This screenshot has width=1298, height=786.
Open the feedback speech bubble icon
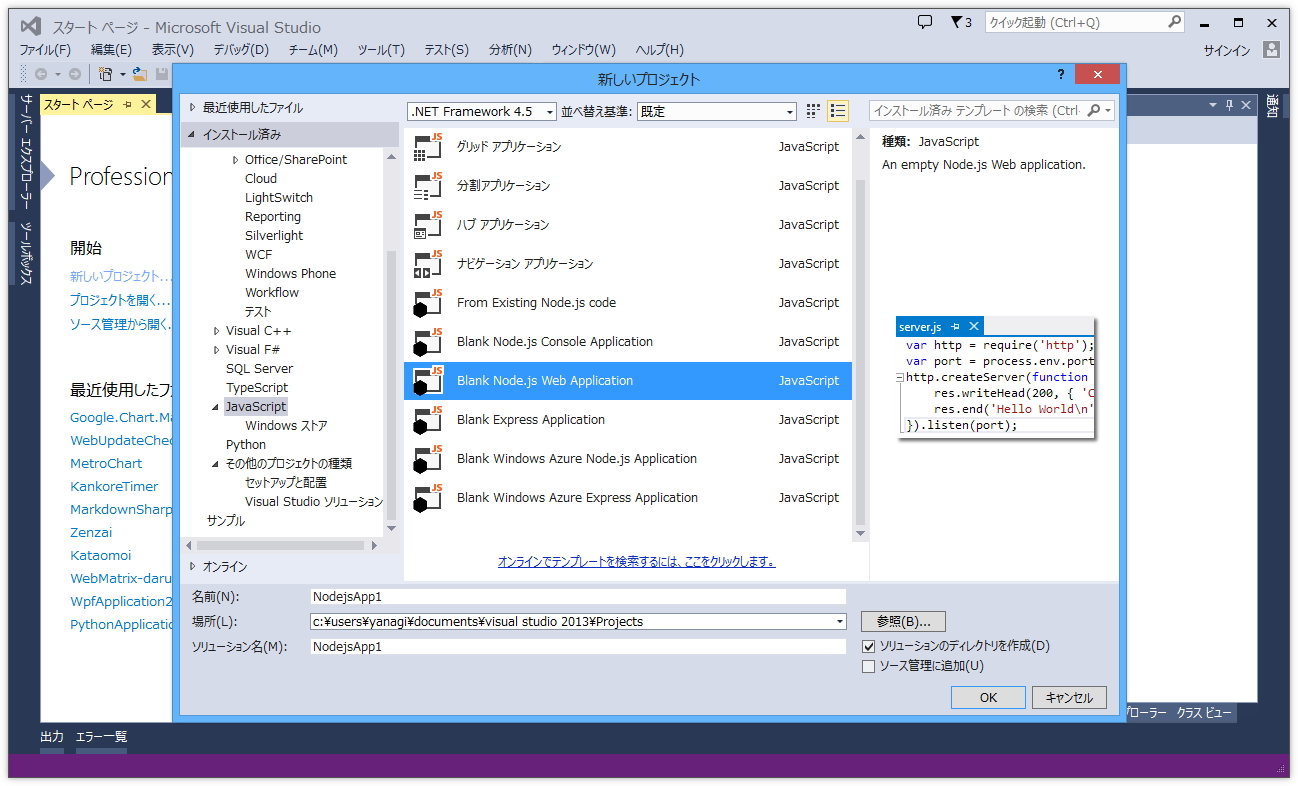pyautogui.click(x=925, y=22)
